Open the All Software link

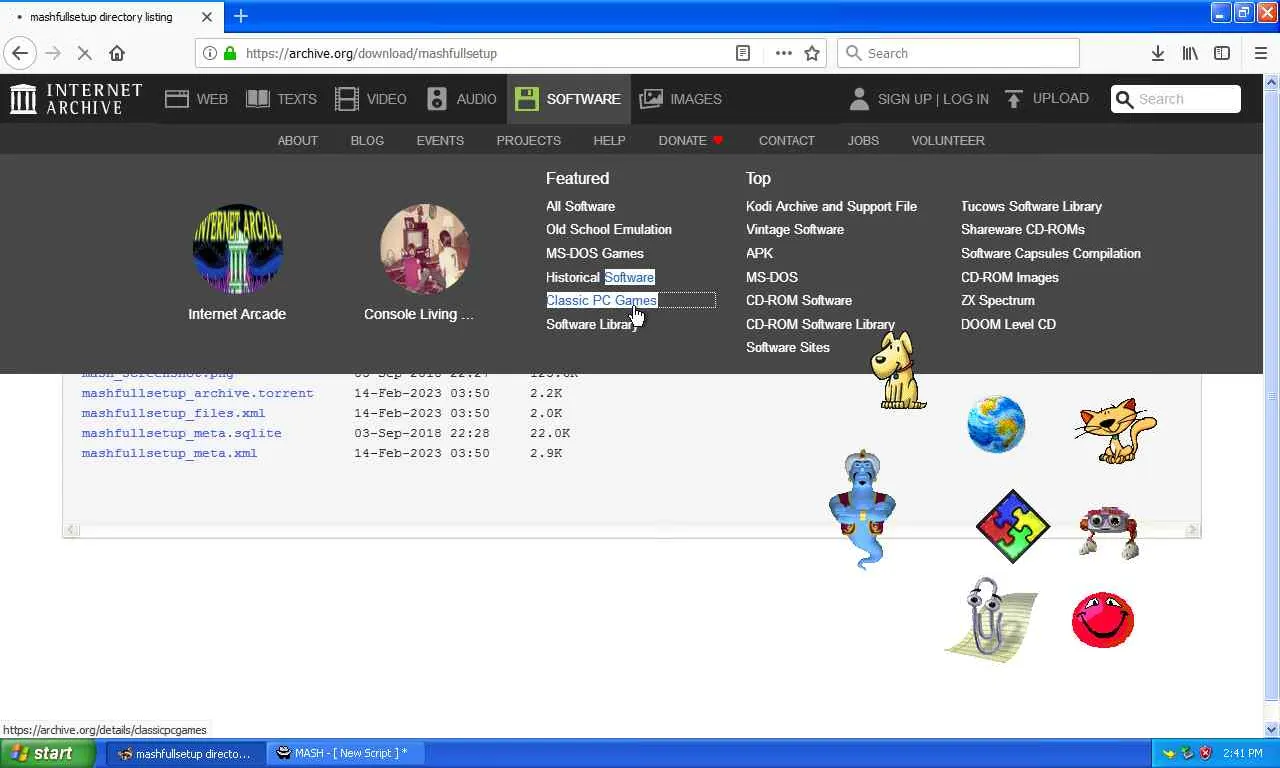coord(580,206)
